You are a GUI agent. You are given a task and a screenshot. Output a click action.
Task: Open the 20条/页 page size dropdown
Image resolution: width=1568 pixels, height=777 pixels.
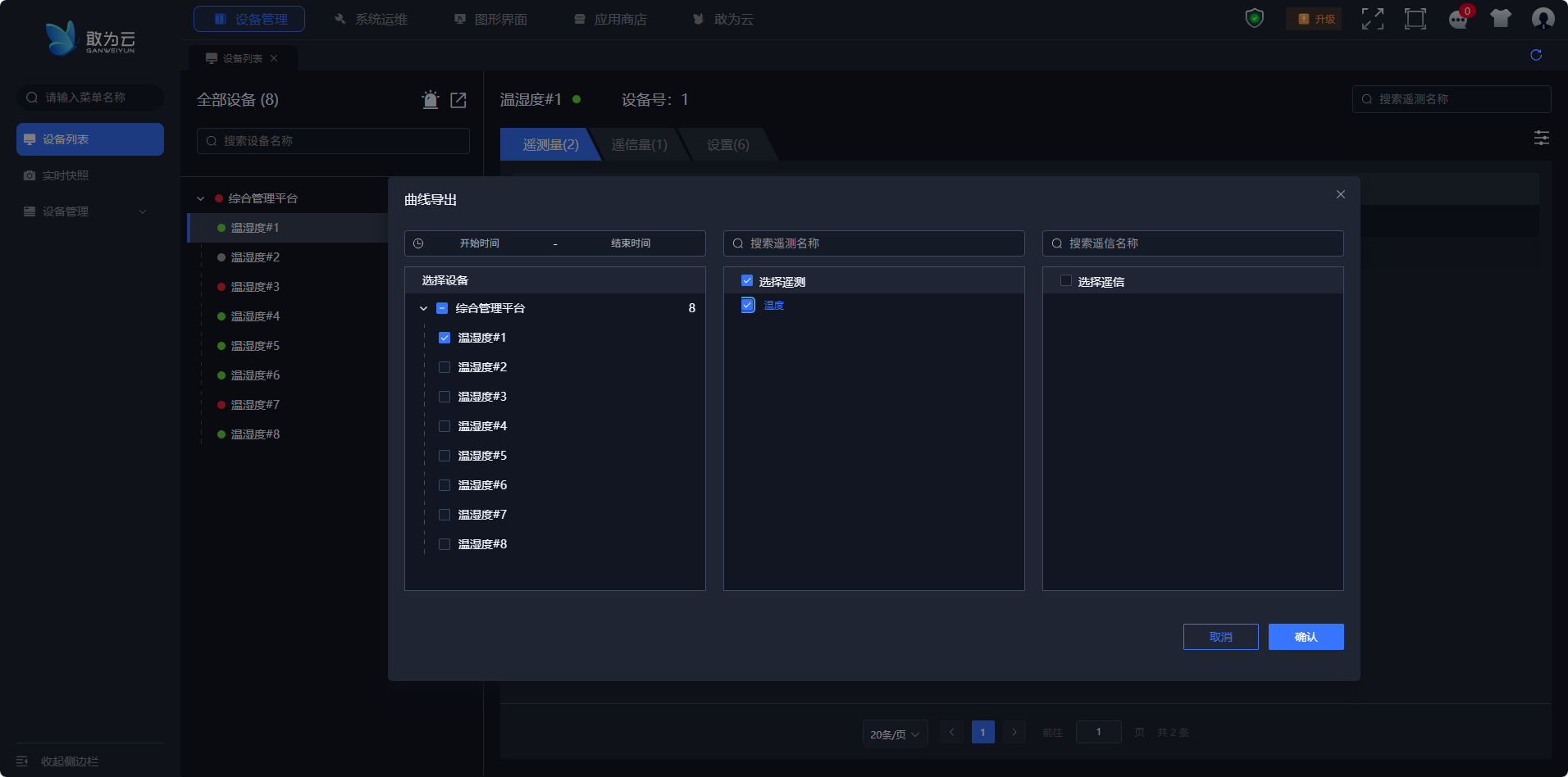click(895, 734)
